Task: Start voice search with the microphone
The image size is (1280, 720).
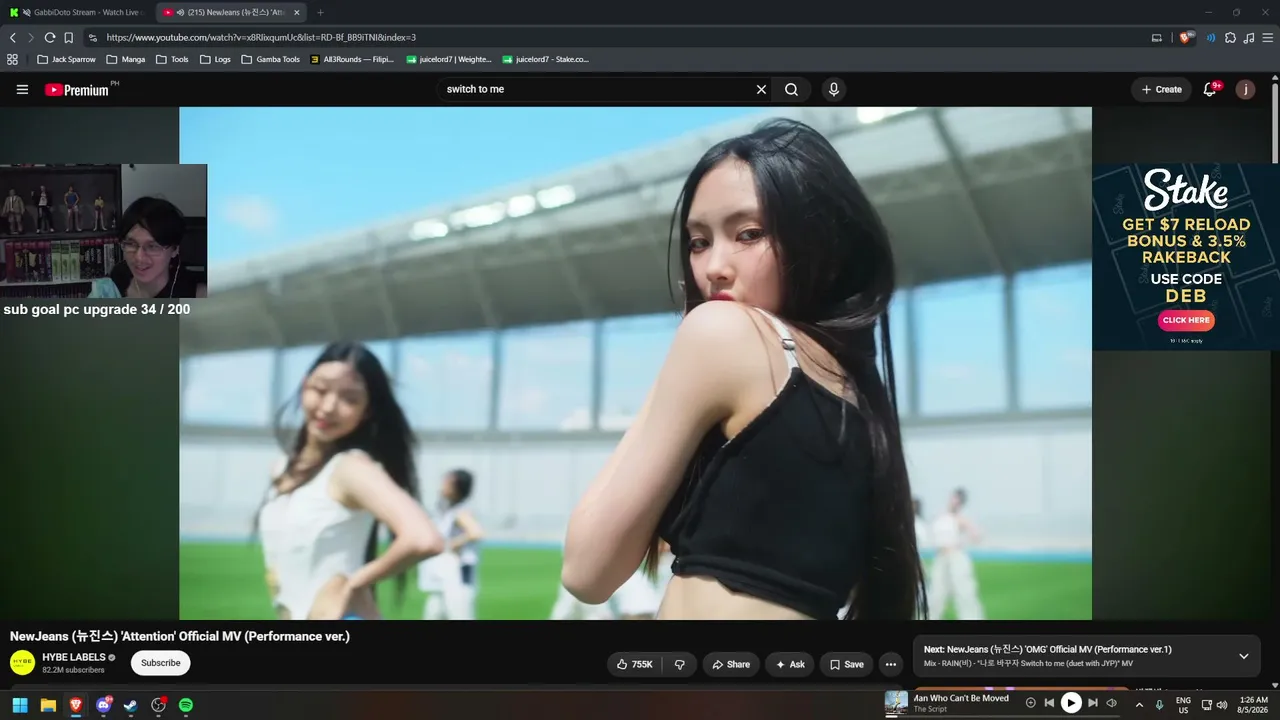Action: (x=833, y=90)
